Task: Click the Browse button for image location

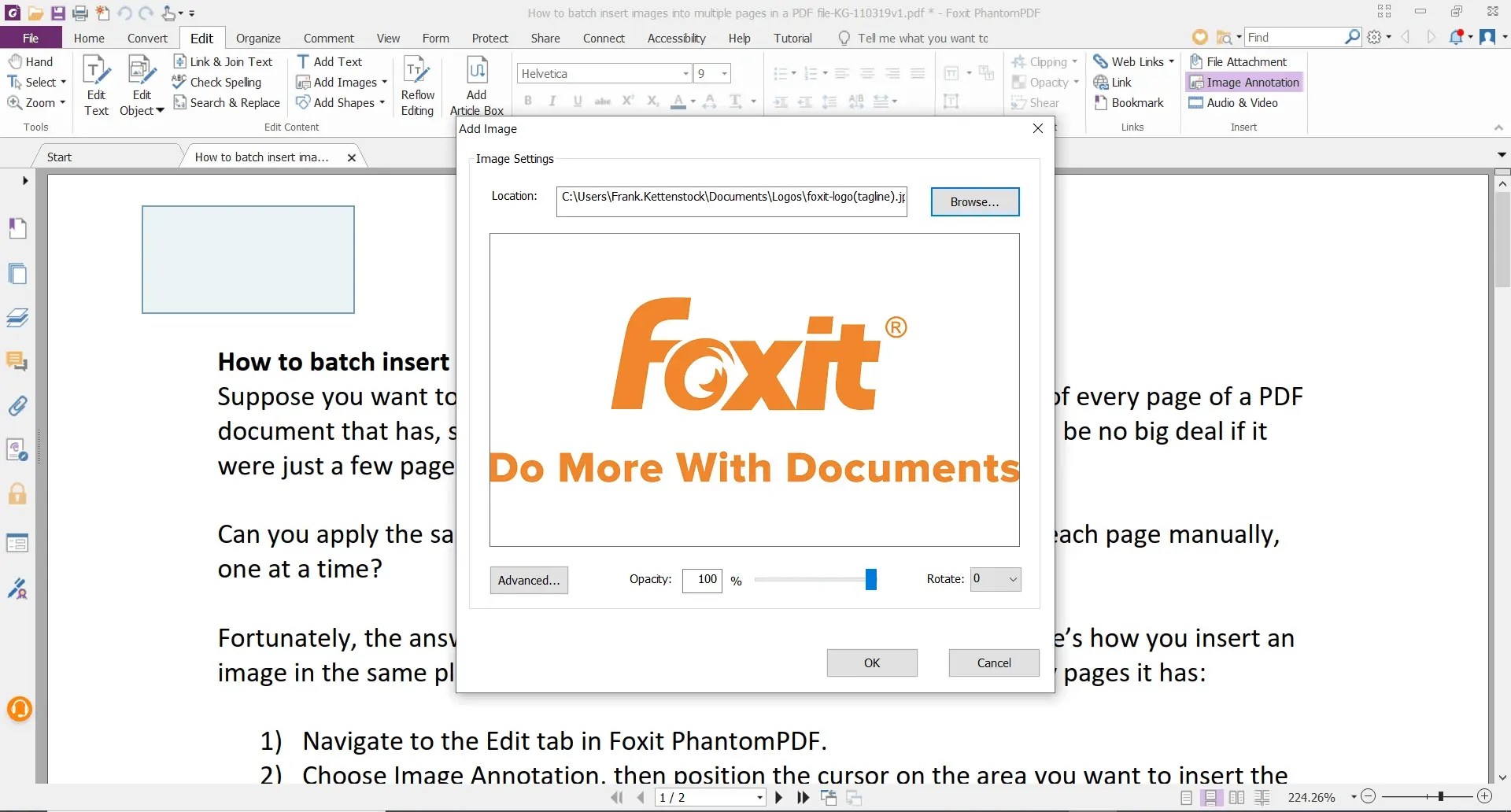Action: 974,201
